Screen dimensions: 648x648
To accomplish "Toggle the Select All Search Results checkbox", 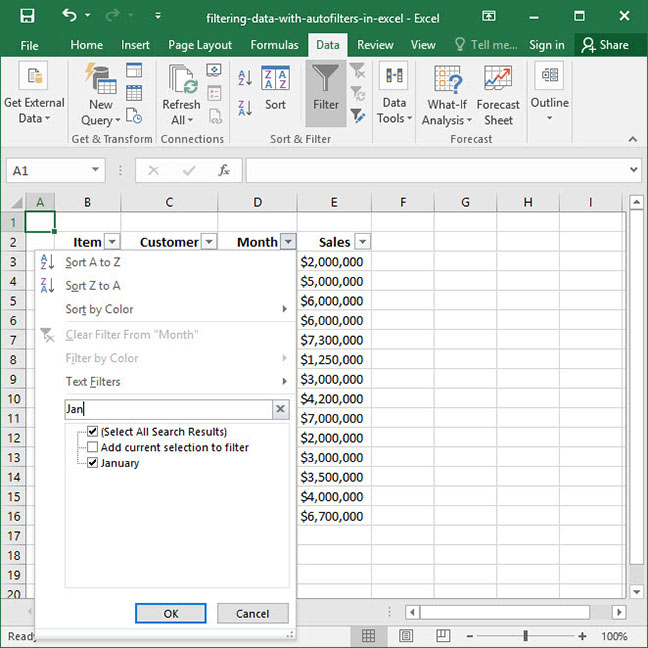I will 93,432.
